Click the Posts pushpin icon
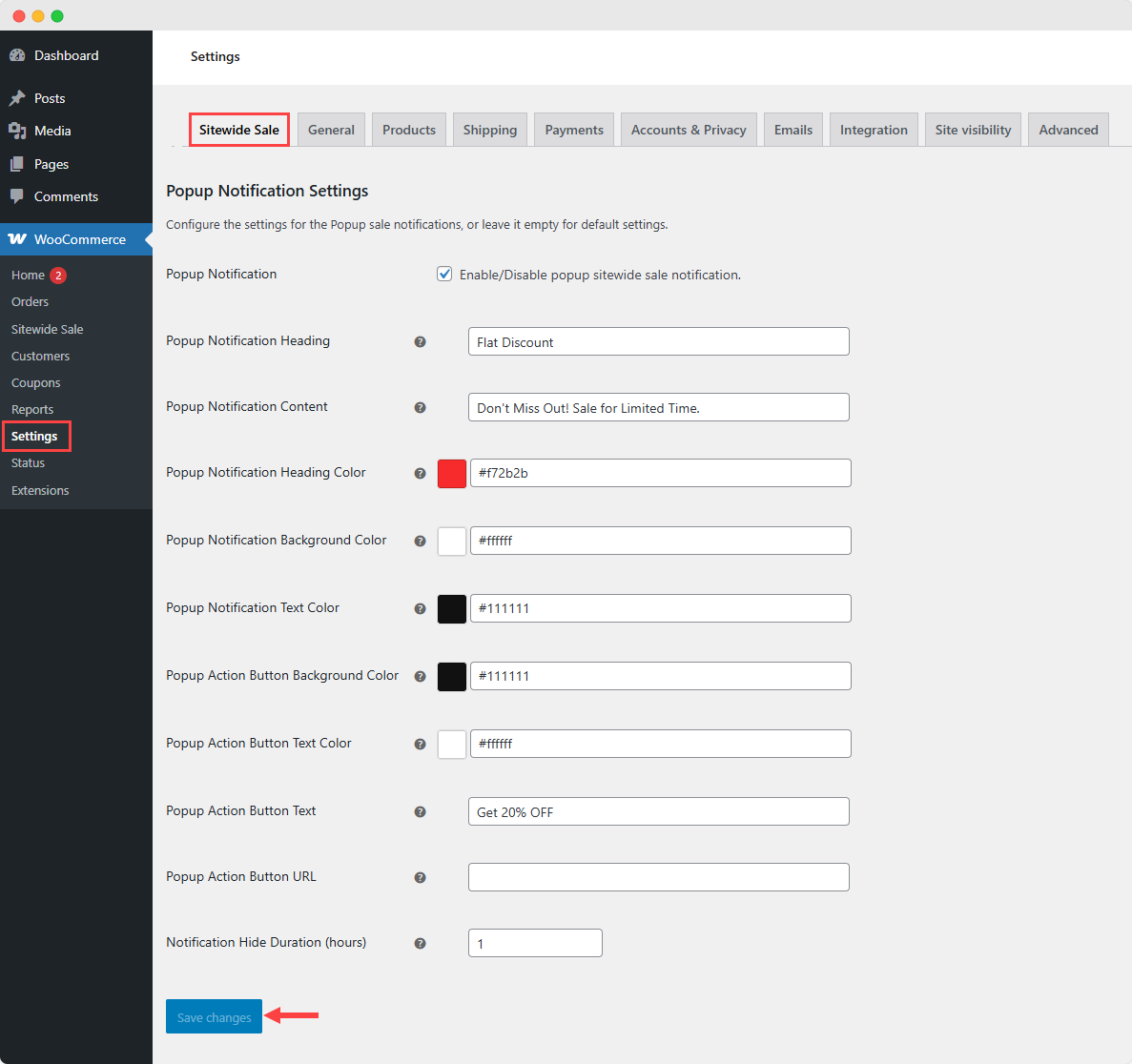1132x1064 pixels. tap(17, 98)
